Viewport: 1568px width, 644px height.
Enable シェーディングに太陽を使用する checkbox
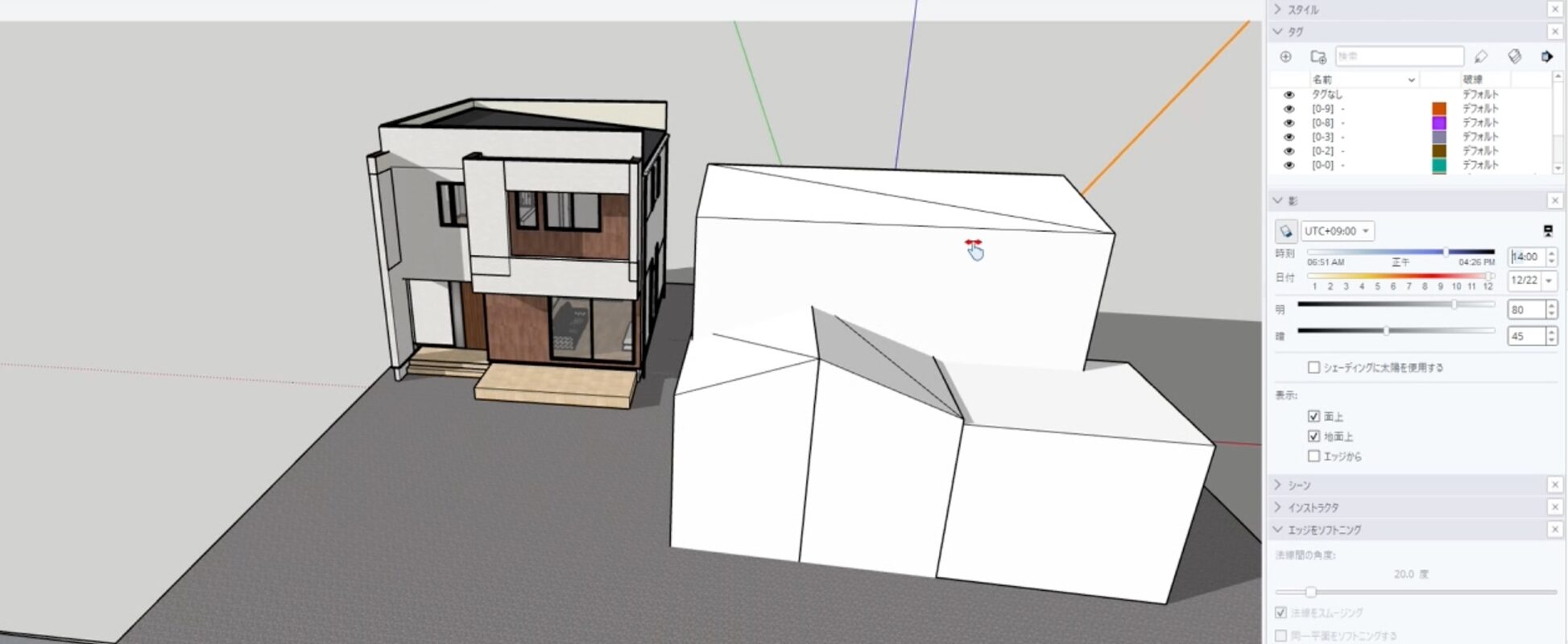pos(1314,368)
